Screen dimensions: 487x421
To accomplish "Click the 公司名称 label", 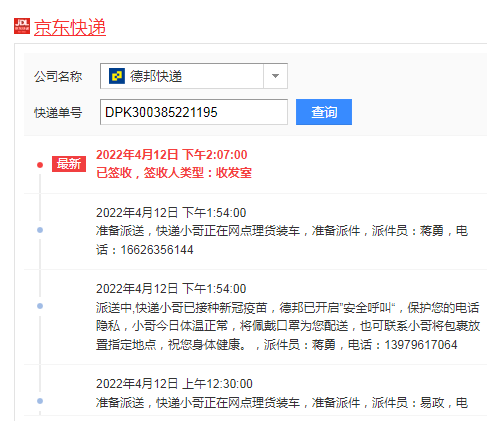I will tap(58, 76).
